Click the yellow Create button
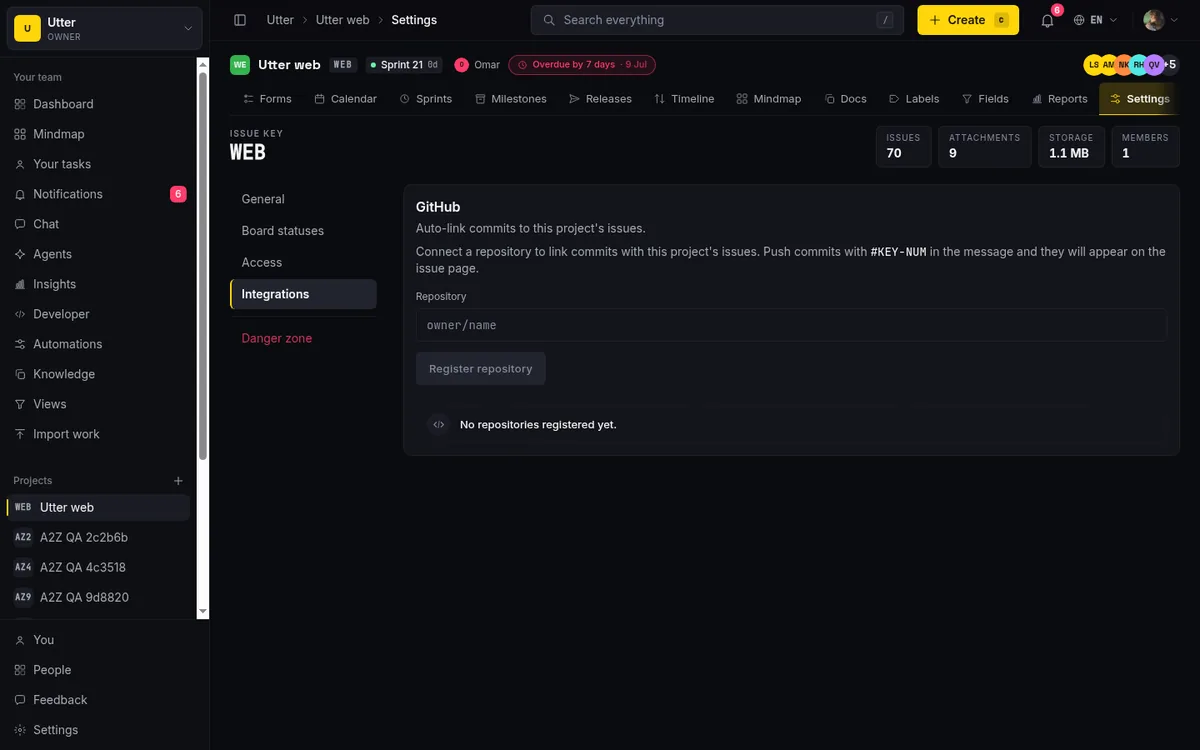The width and height of the screenshot is (1200, 750). tap(968, 20)
